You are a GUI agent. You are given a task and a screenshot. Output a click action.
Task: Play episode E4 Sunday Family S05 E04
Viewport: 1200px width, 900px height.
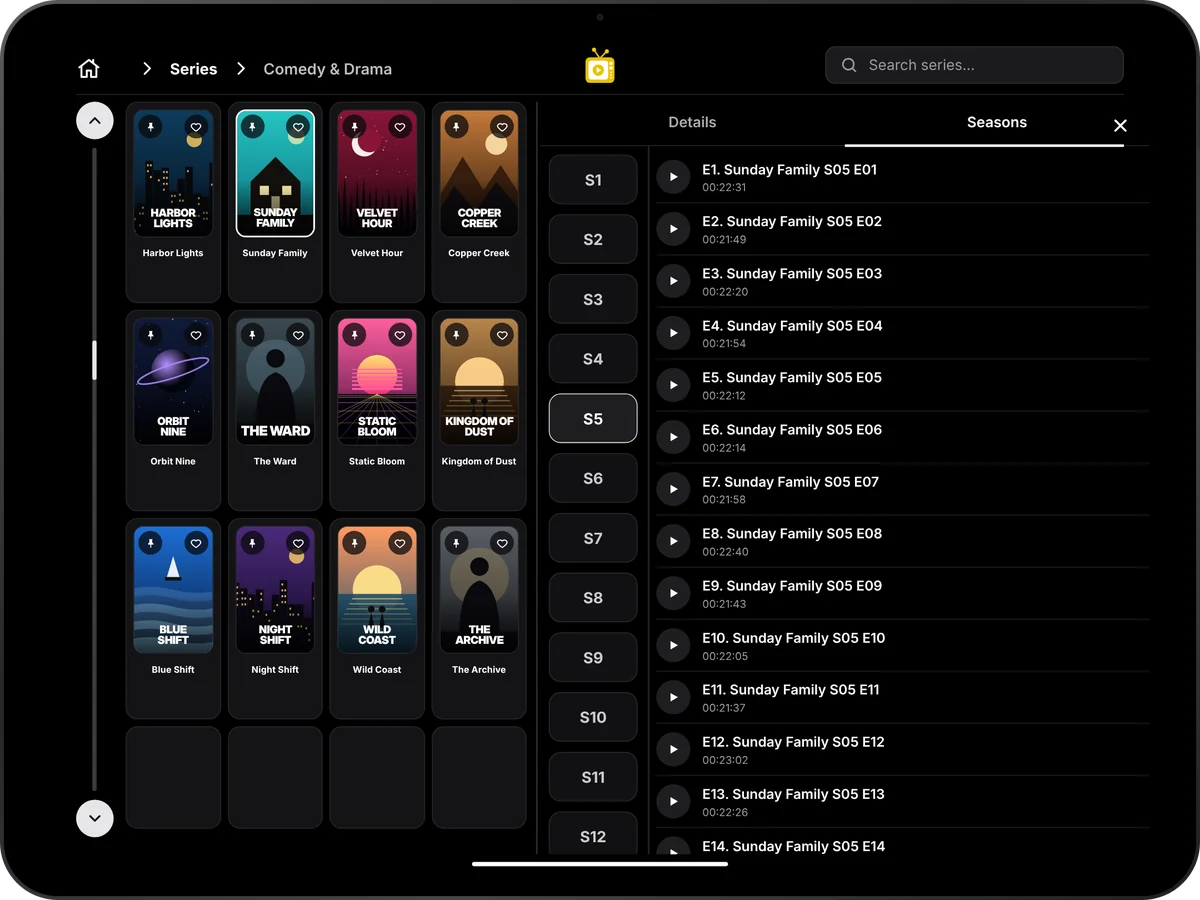pyautogui.click(x=673, y=333)
